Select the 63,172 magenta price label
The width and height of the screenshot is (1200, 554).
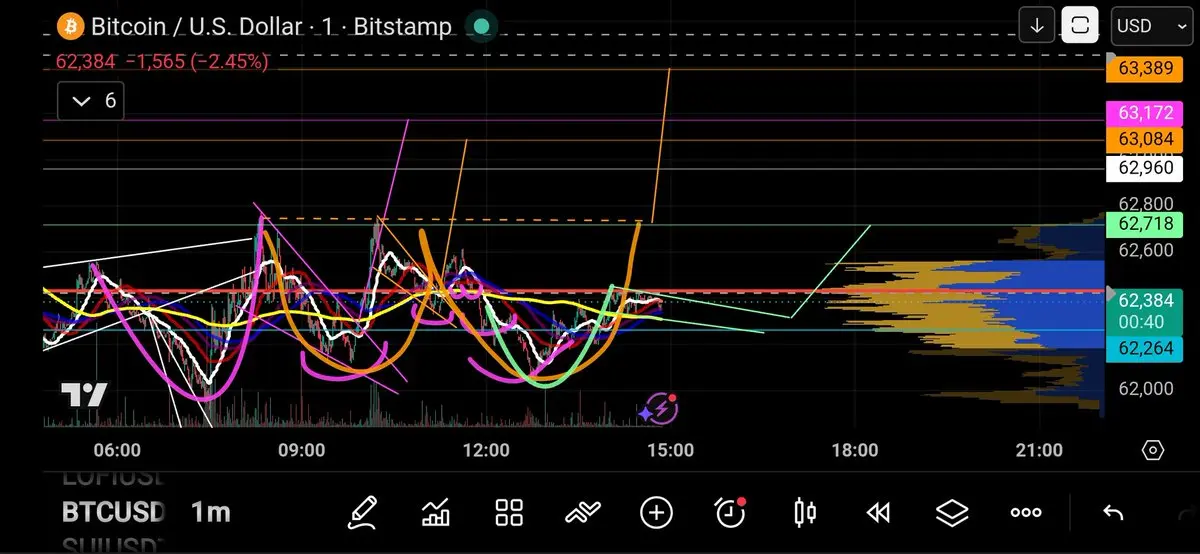[1145, 113]
